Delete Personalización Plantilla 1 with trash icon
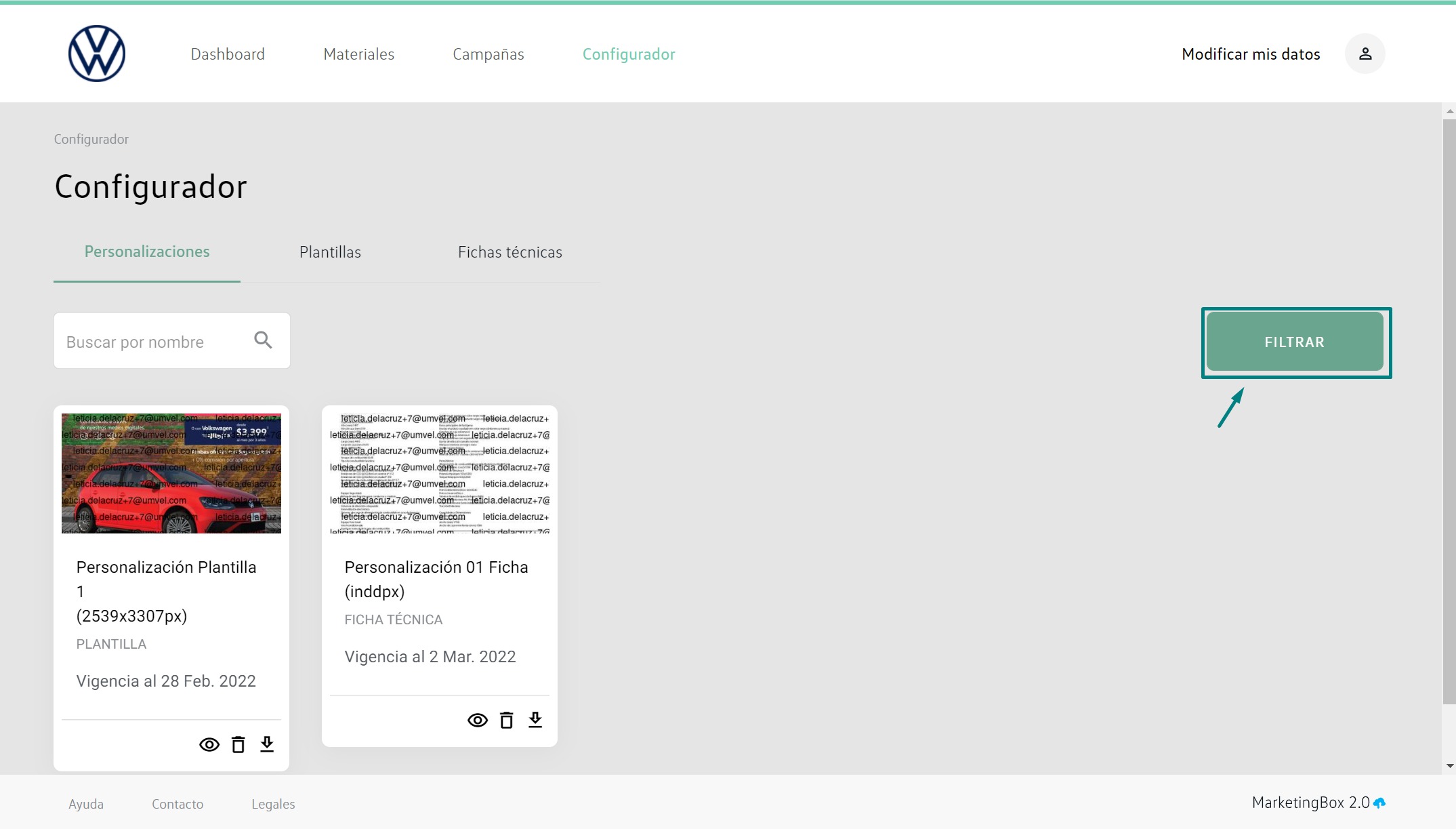This screenshot has width=1456, height=829. [x=238, y=744]
